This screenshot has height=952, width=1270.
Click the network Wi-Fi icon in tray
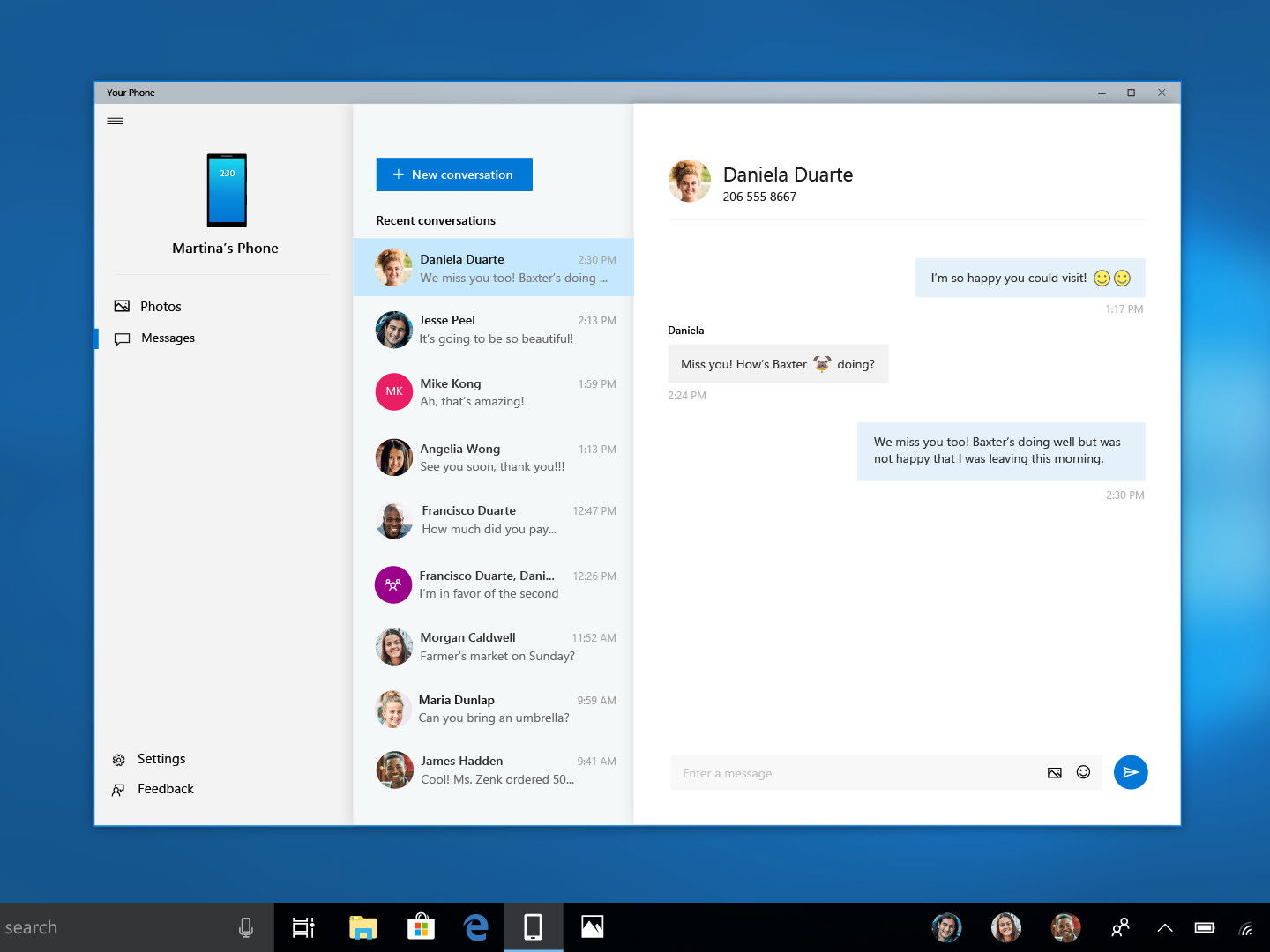click(x=1246, y=928)
